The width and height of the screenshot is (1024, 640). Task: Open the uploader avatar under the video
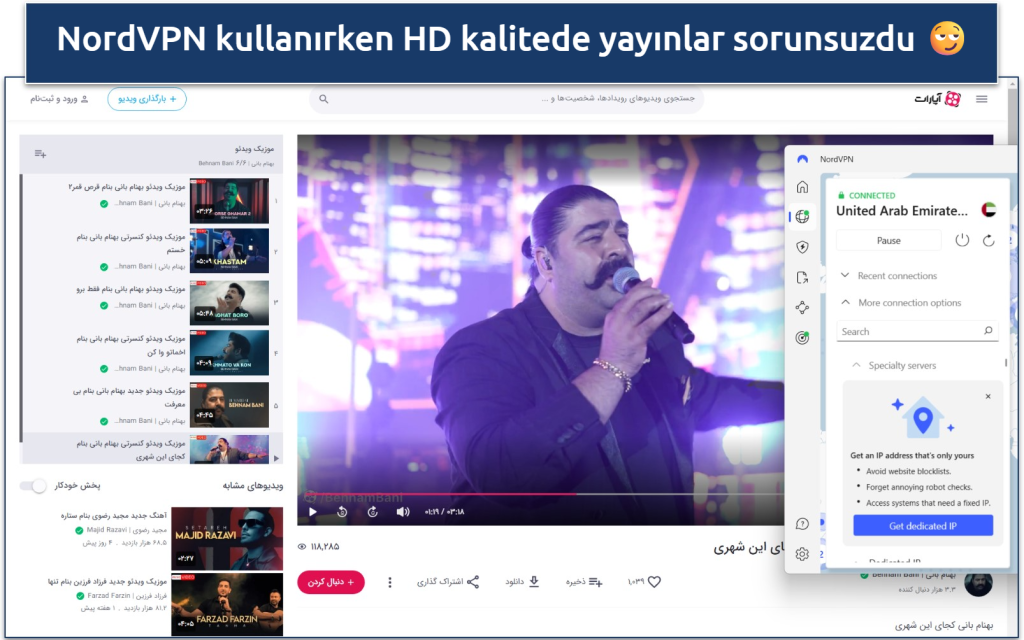tap(978, 583)
